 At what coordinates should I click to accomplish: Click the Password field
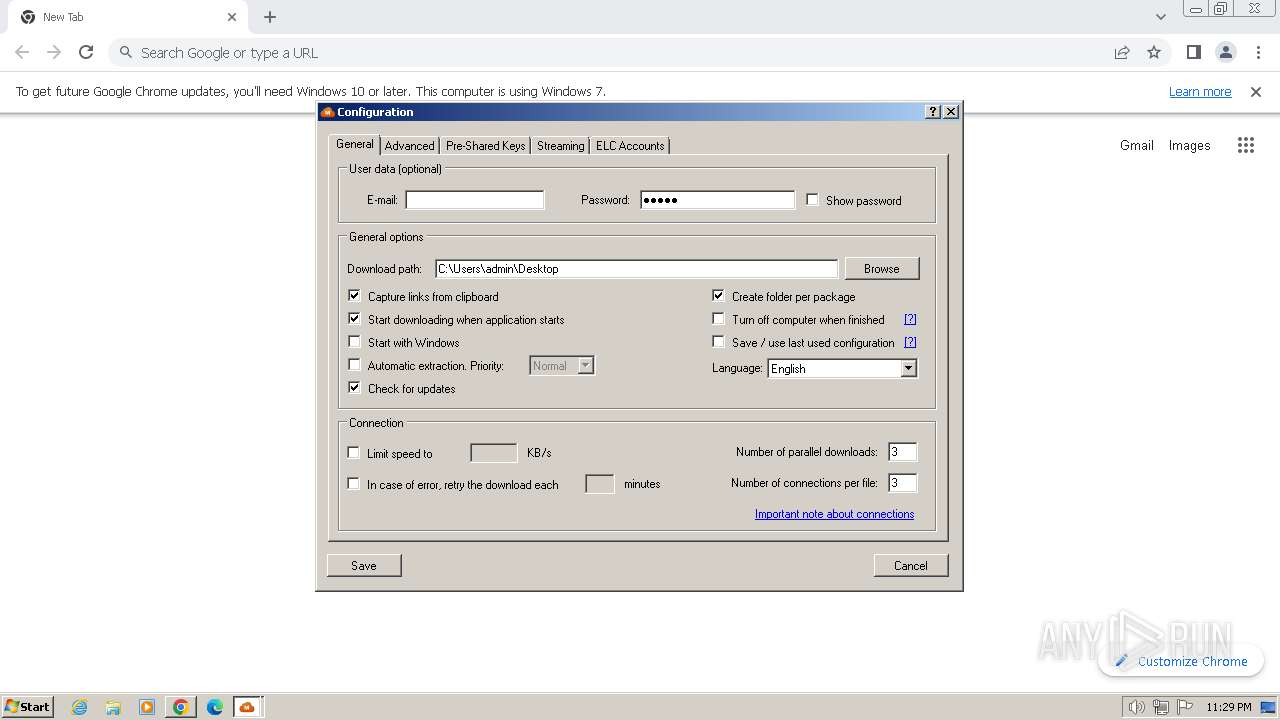(x=717, y=200)
